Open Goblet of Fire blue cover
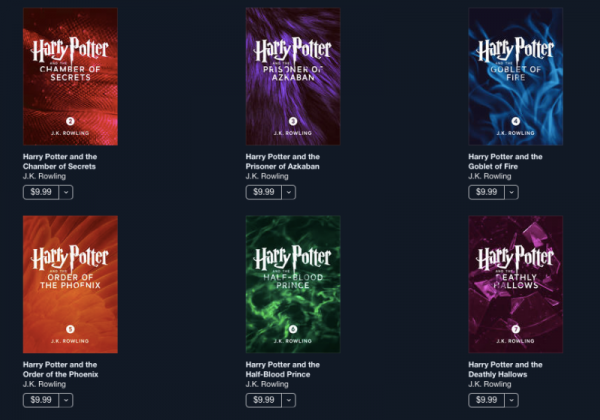Image resolution: width=600 pixels, height=420 pixels. click(x=516, y=77)
